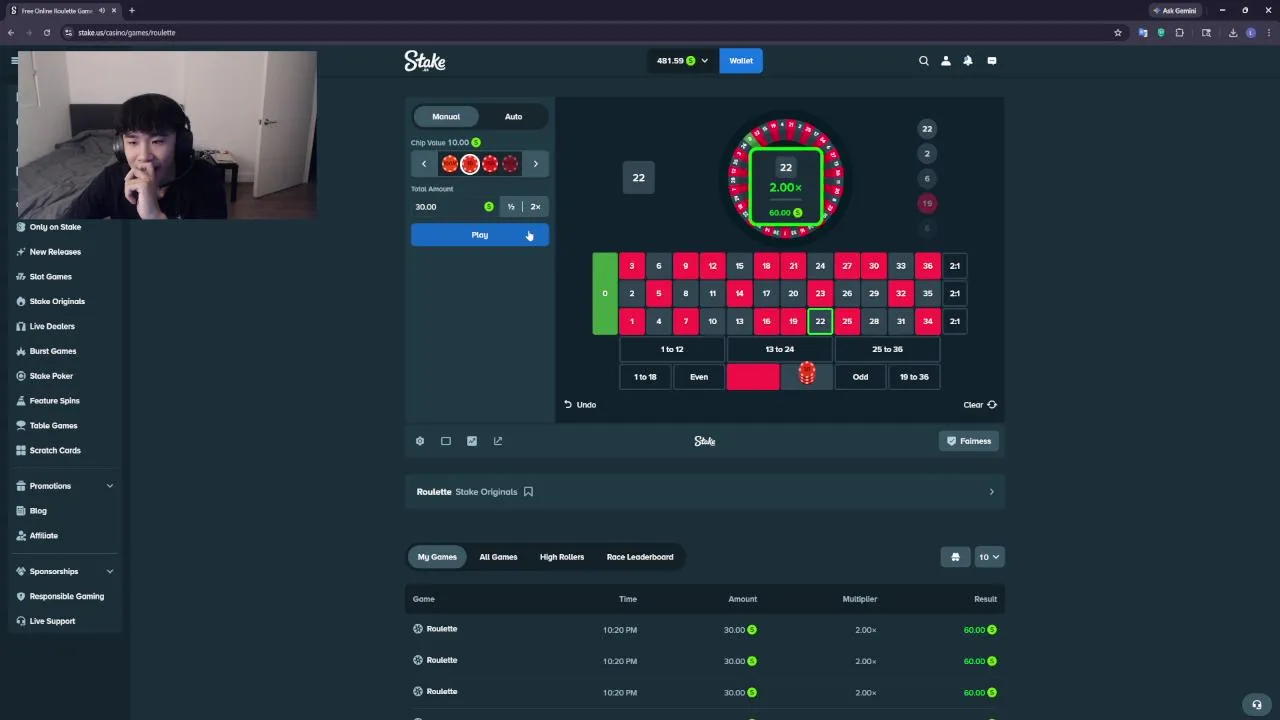Open the pop-out game icon
The height and width of the screenshot is (720, 1280).
(x=498, y=441)
